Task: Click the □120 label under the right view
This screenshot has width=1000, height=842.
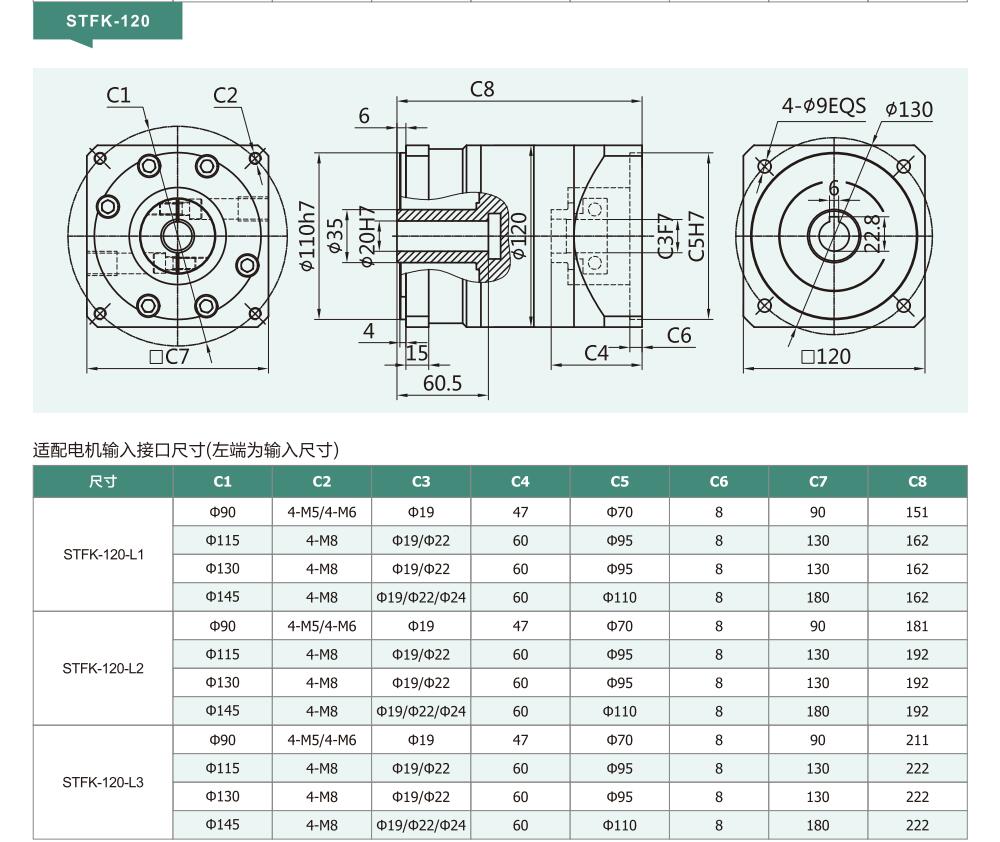Action: coord(826,357)
